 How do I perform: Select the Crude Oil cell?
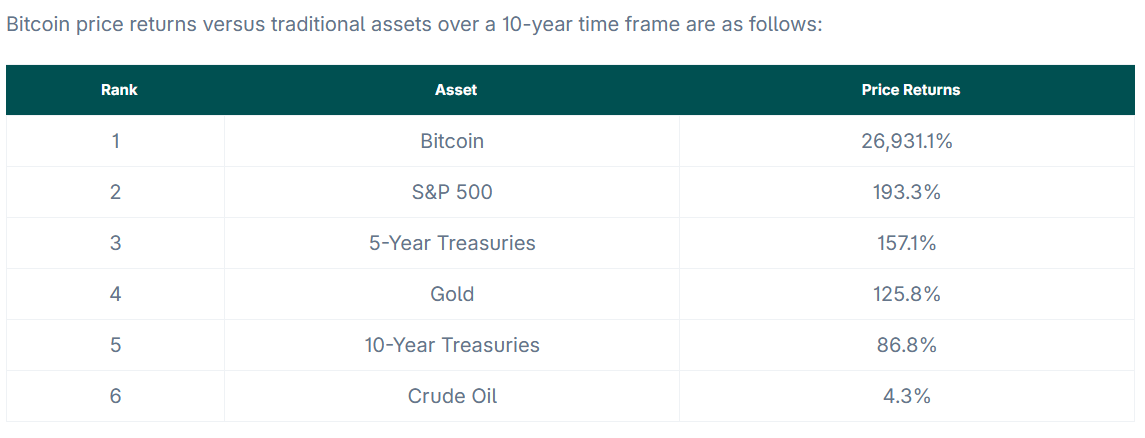(x=452, y=396)
